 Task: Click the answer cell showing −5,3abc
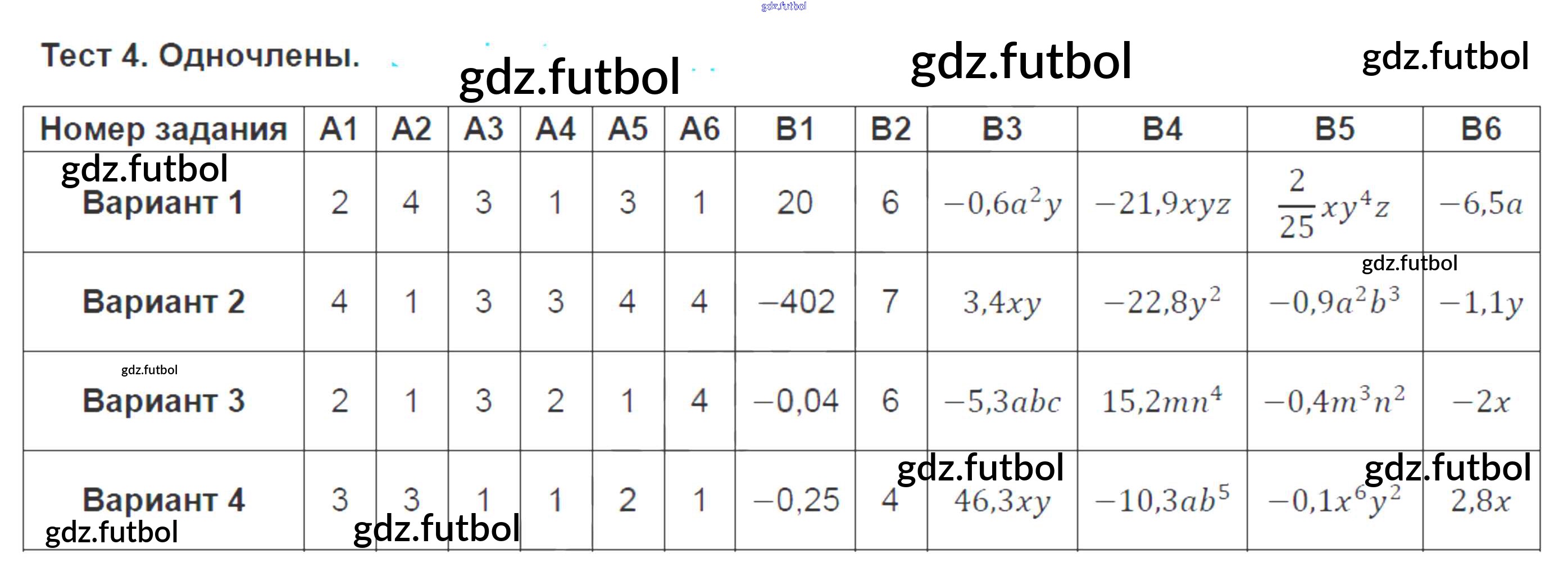pyautogui.click(x=1002, y=402)
